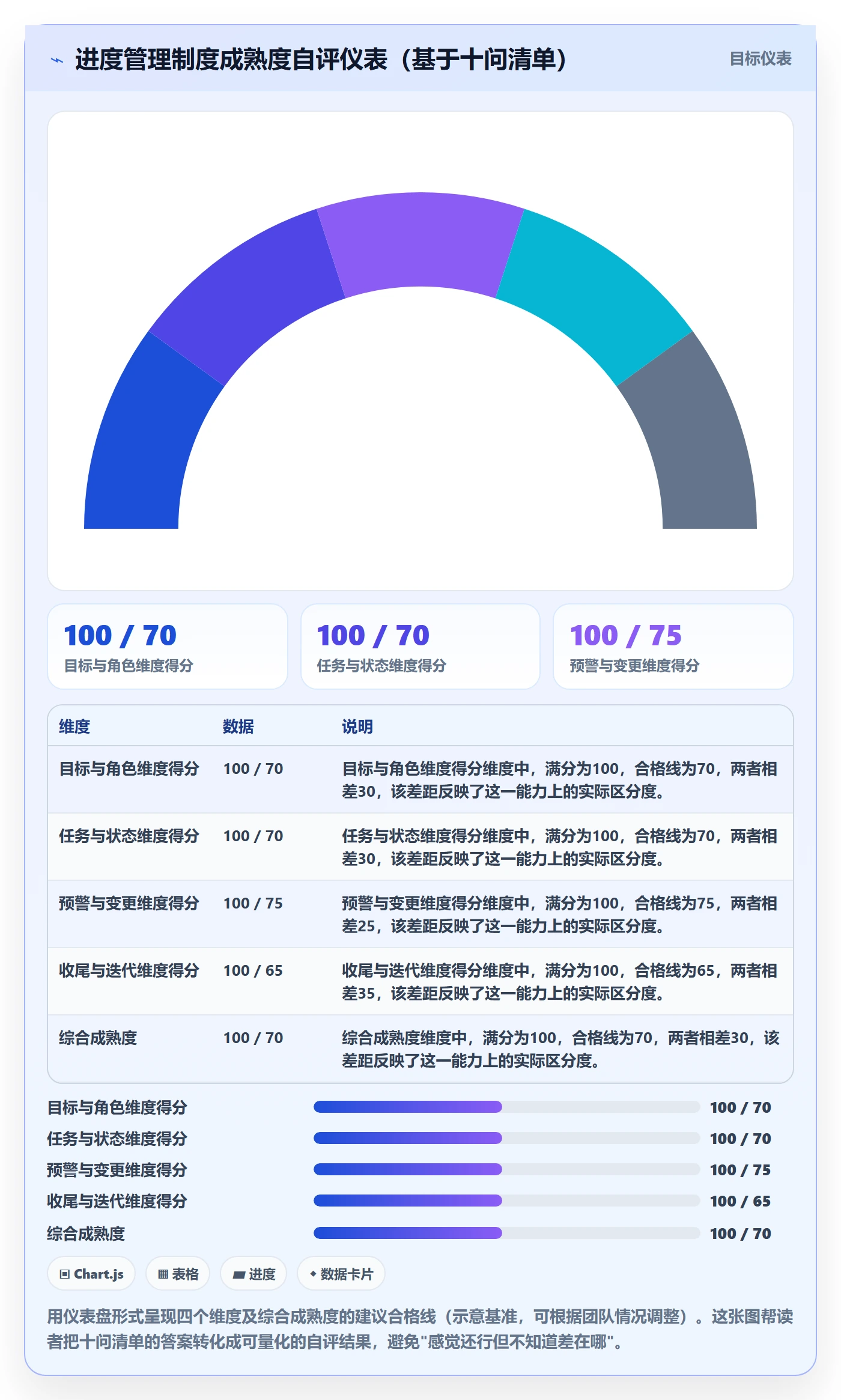Click description mentioning 合格线为65
The image size is (841, 1400).
point(560,982)
